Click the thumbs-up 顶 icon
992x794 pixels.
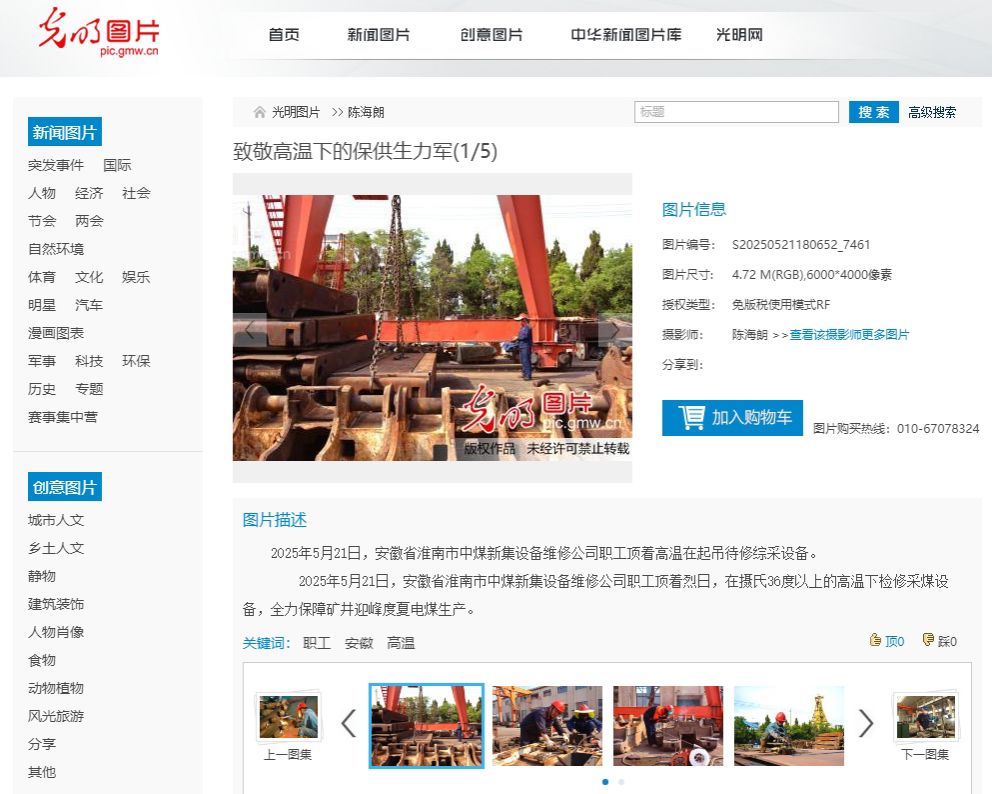pos(875,640)
